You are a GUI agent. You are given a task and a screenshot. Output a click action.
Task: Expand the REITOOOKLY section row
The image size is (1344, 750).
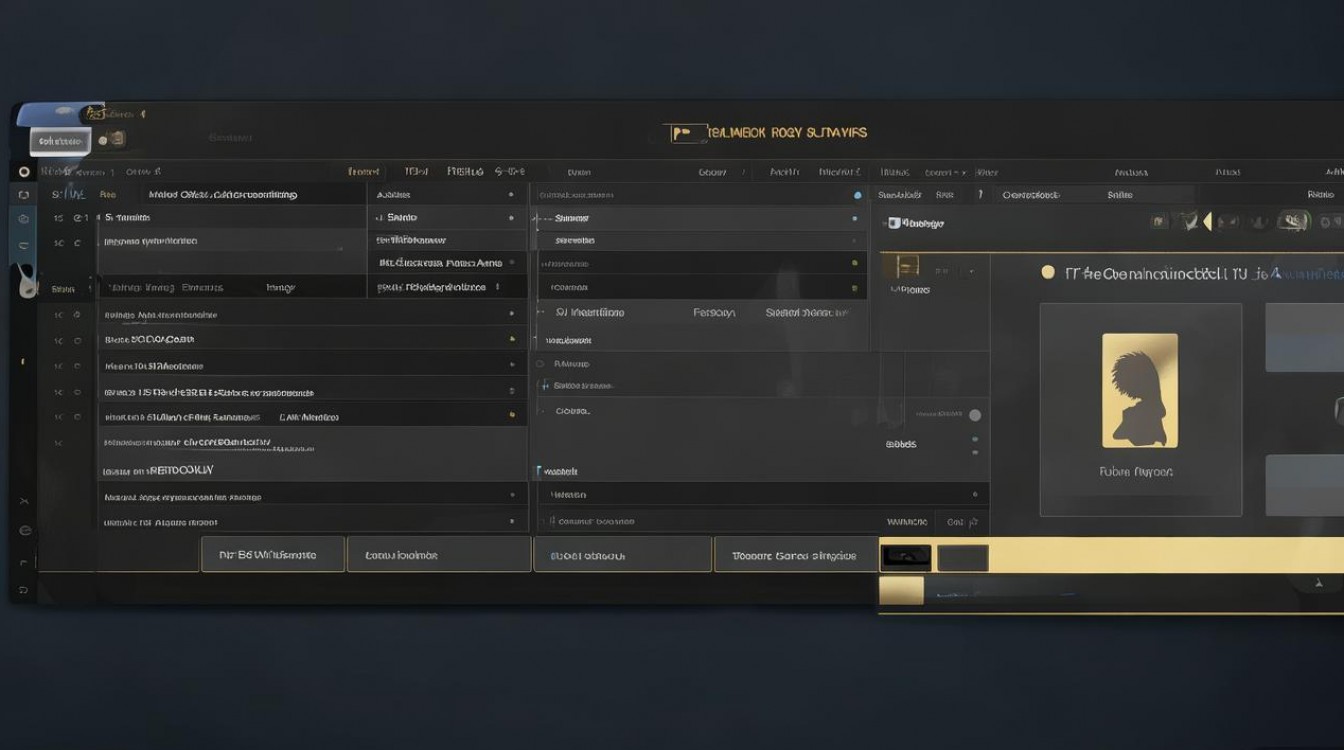coord(160,470)
